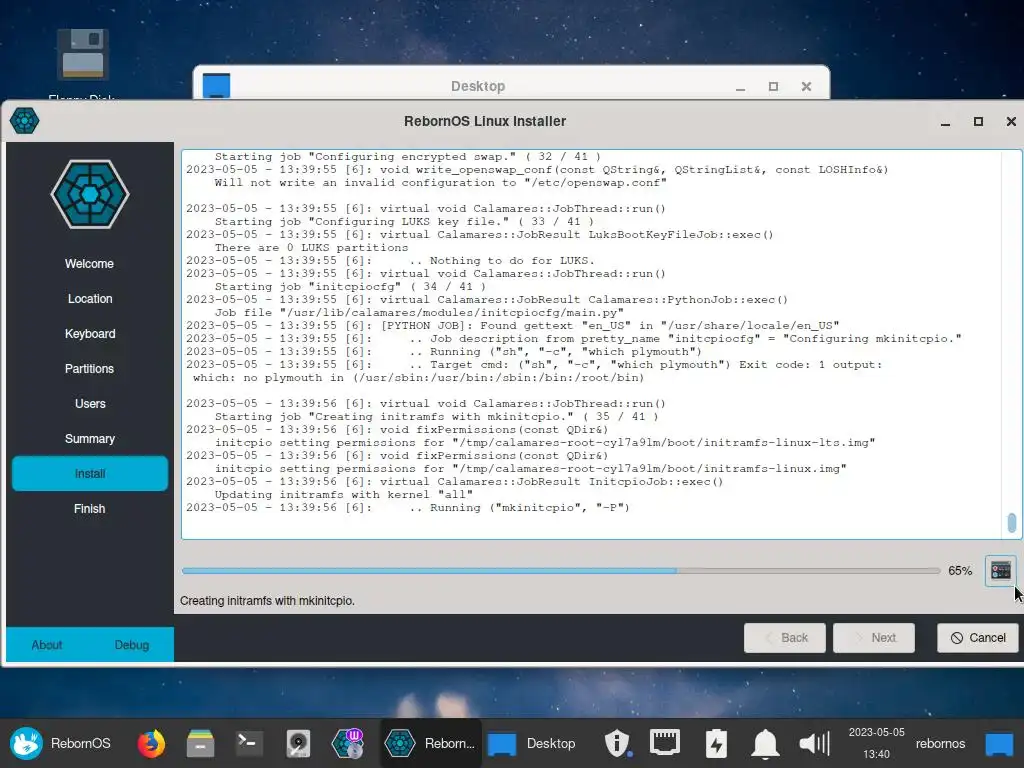Open the security shield tray icon
This screenshot has height=768, width=1024.
coord(617,743)
